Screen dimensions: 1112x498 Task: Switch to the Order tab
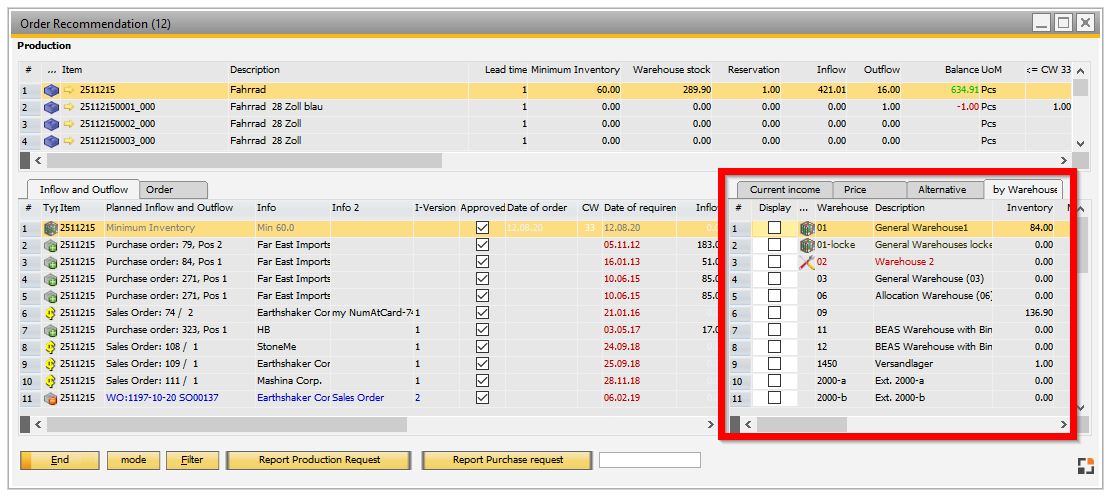(160, 189)
